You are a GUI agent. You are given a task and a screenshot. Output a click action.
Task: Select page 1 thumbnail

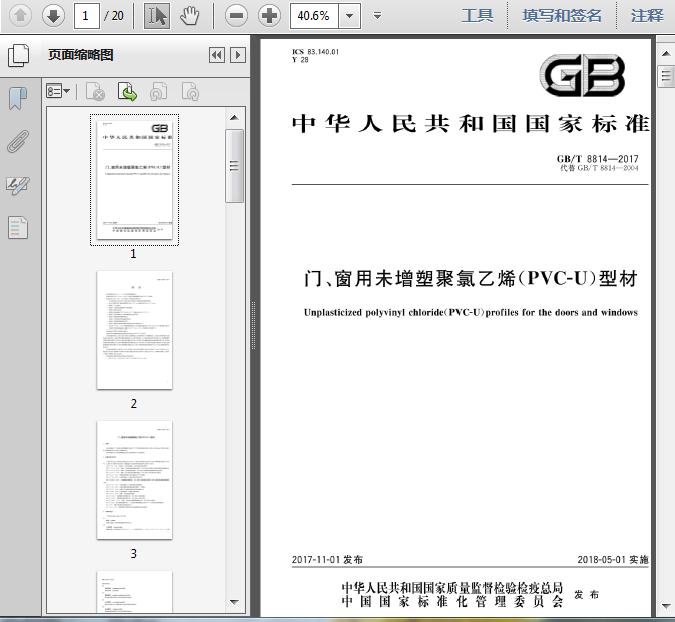[x=134, y=180]
